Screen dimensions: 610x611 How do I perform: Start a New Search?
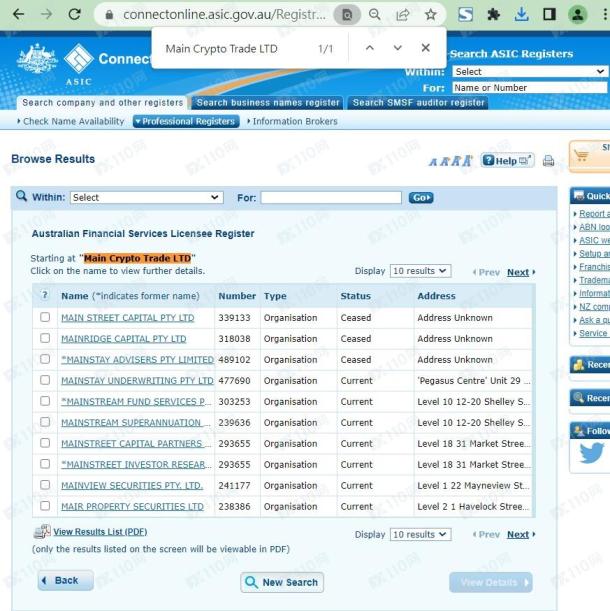[282, 582]
